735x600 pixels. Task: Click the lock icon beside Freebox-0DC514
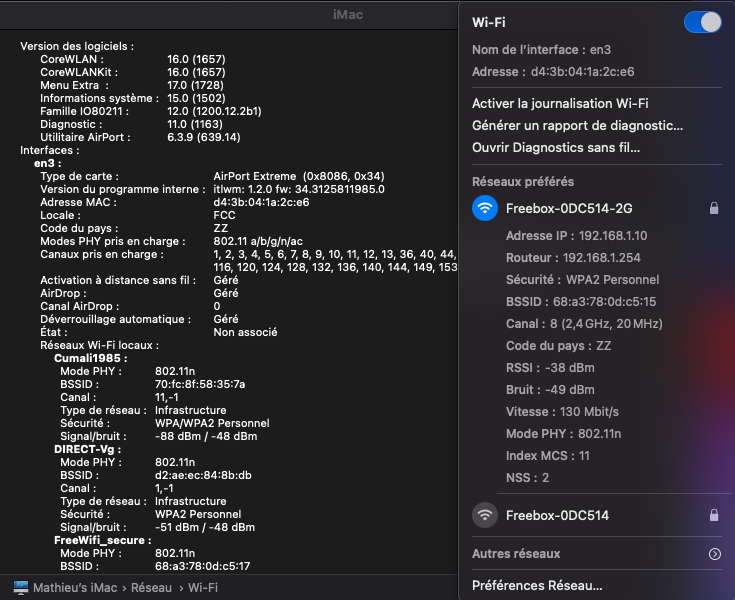pyautogui.click(x=714, y=515)
